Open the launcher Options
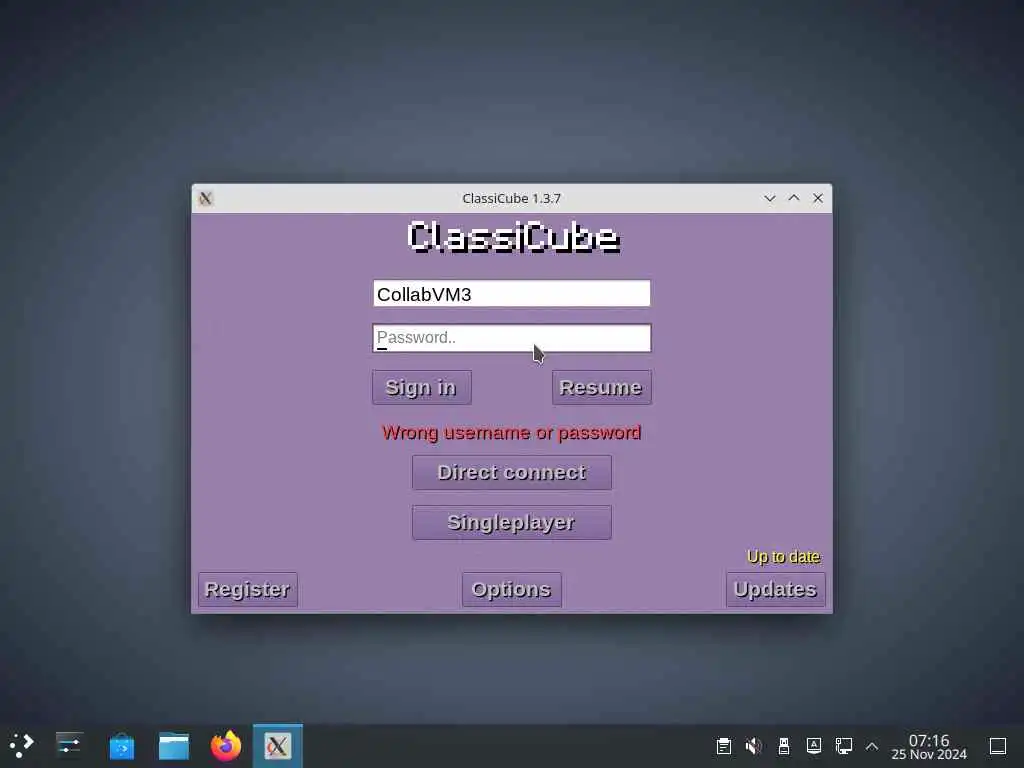 (x=511, y=590)
